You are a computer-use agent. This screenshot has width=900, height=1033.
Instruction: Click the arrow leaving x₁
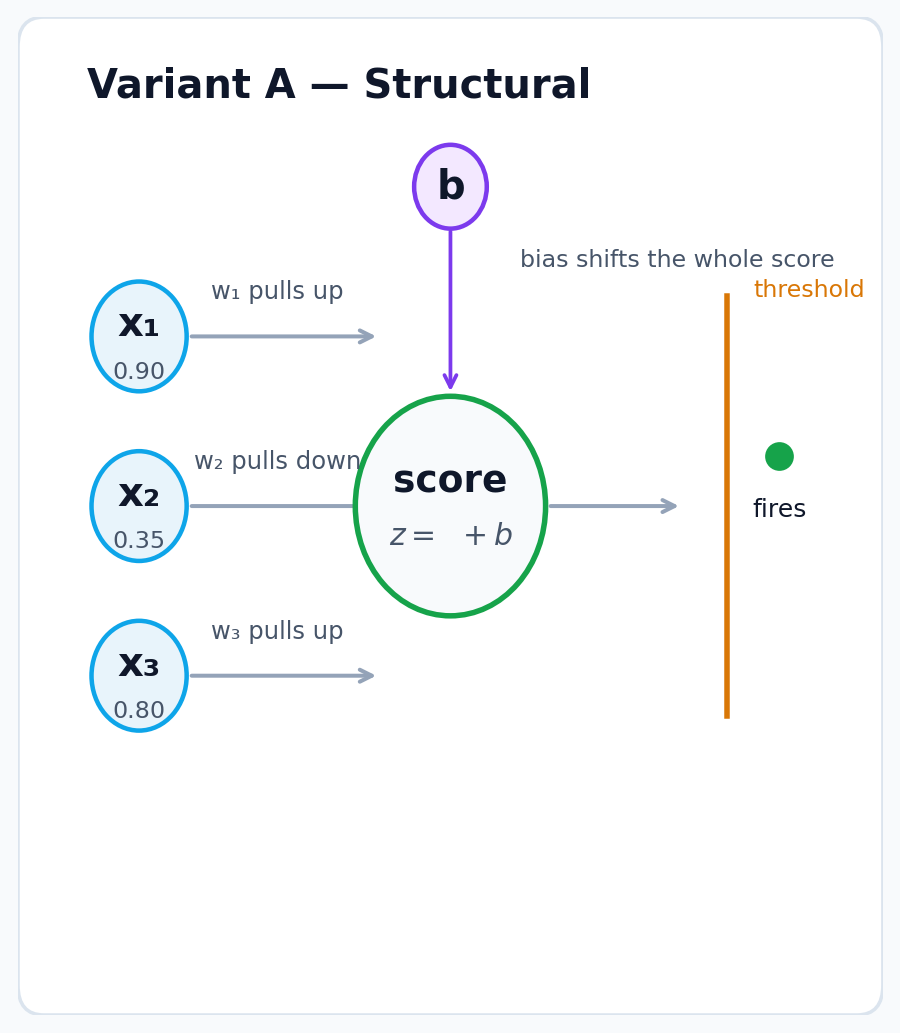[282, 336]
